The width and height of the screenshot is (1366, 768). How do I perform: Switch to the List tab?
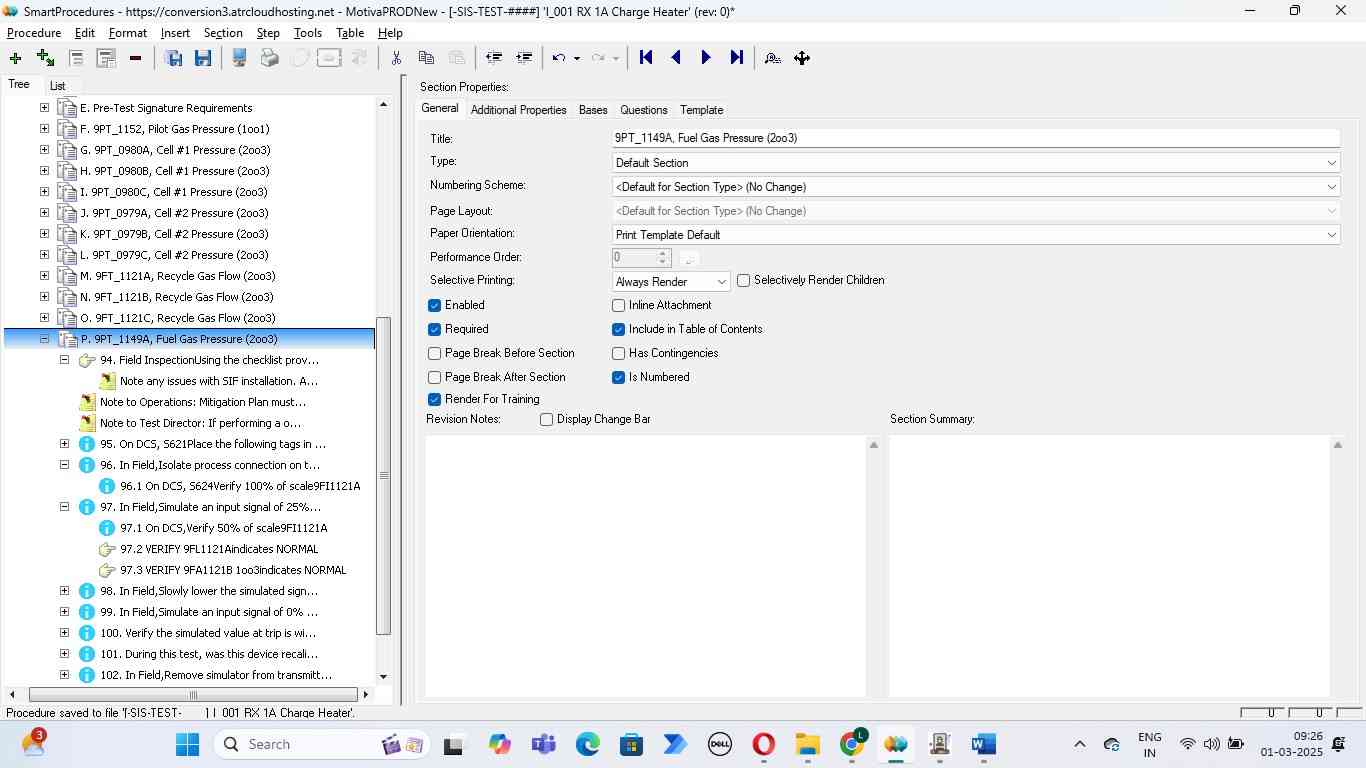coord(57,86)
